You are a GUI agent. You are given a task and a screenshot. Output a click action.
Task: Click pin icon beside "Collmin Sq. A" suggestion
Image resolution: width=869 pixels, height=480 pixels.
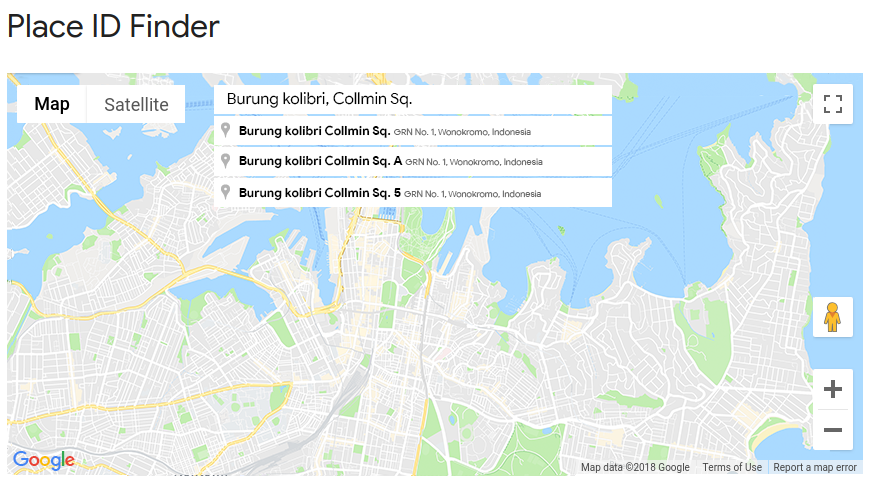[x=226, y=161]
